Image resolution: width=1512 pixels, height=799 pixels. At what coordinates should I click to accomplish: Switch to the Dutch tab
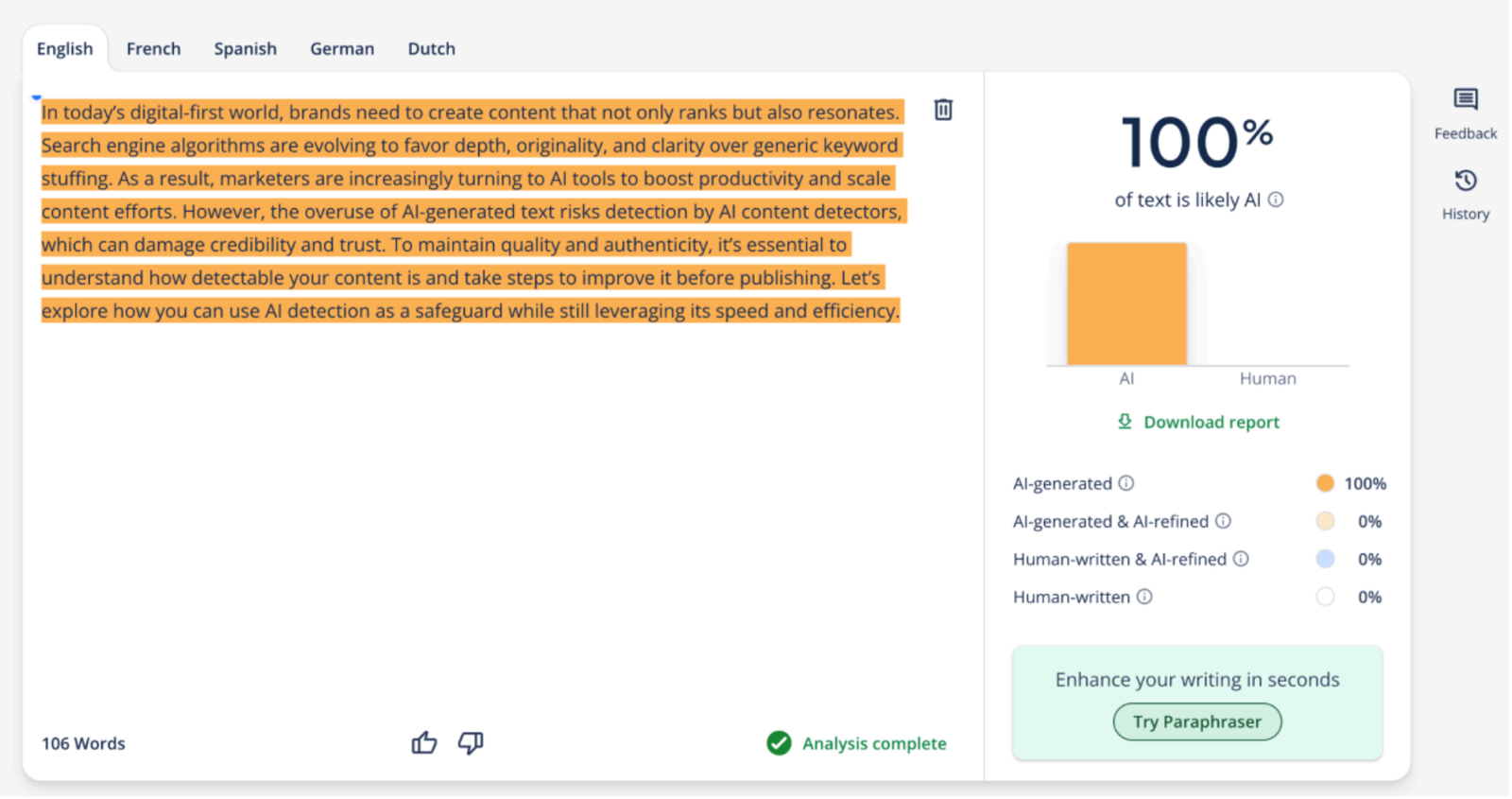click(x=431, y=48)
